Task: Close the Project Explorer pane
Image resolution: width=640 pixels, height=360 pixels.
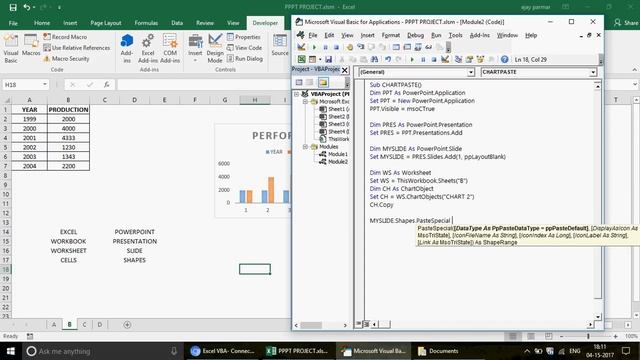Action: [x=345, y=70]
